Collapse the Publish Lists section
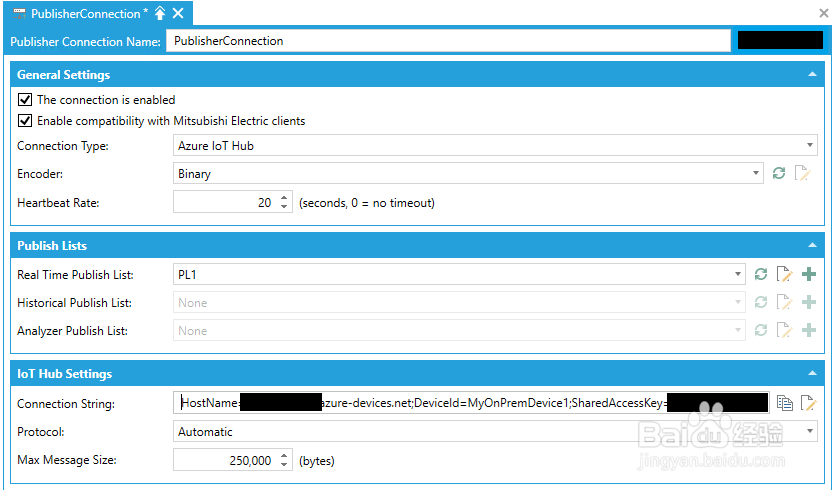Viewport: 832px width, 490px height. pos(812,245)
